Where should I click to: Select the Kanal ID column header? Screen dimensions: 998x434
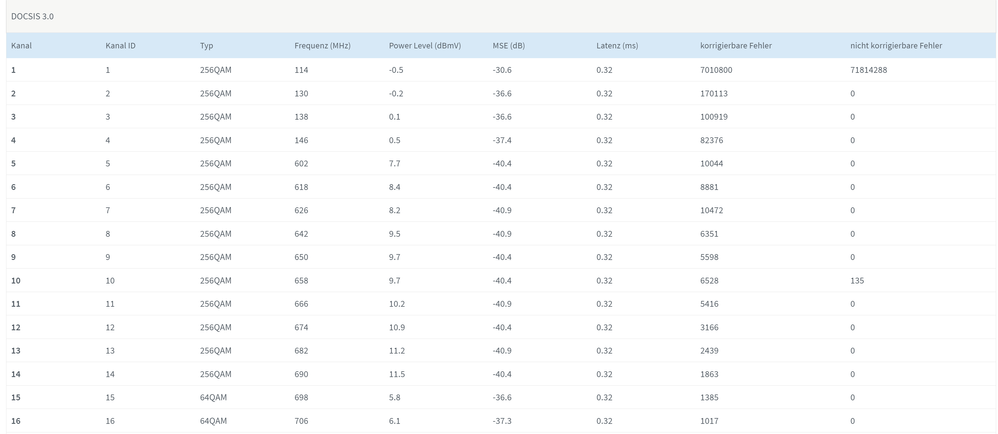point(120,46)
